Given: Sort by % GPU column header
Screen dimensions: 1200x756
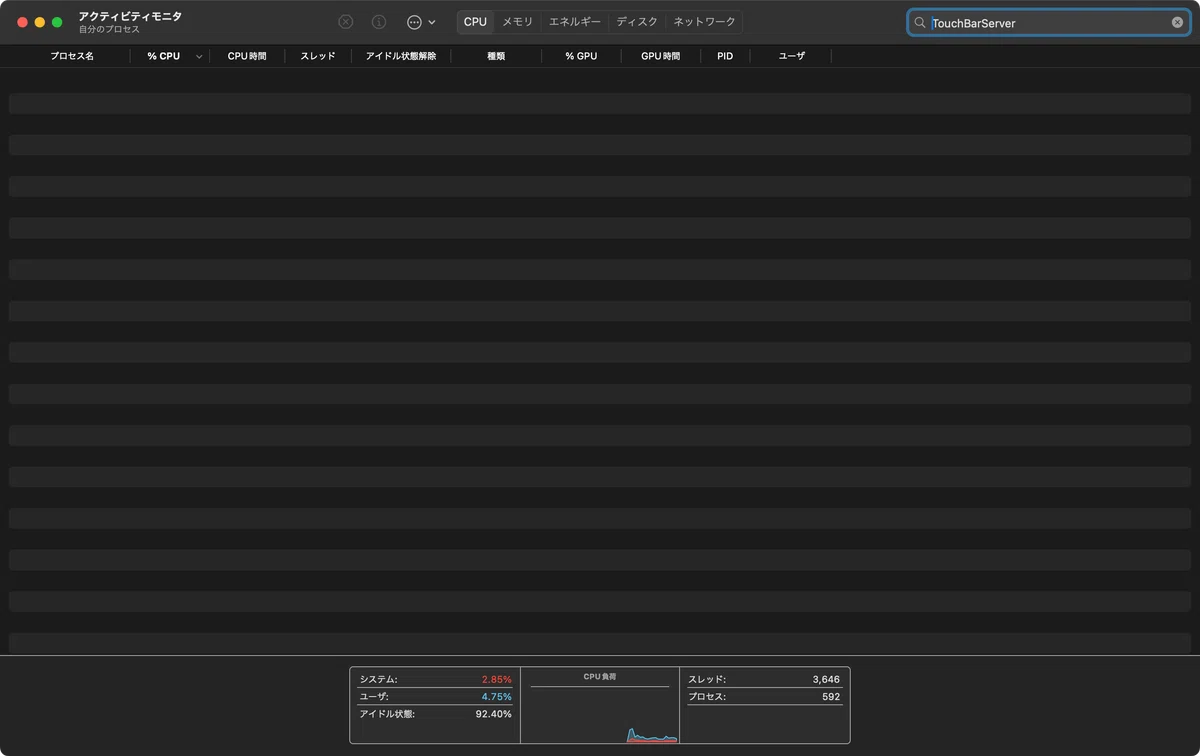Looking at the screenshot, I should (x=581, y=56).
